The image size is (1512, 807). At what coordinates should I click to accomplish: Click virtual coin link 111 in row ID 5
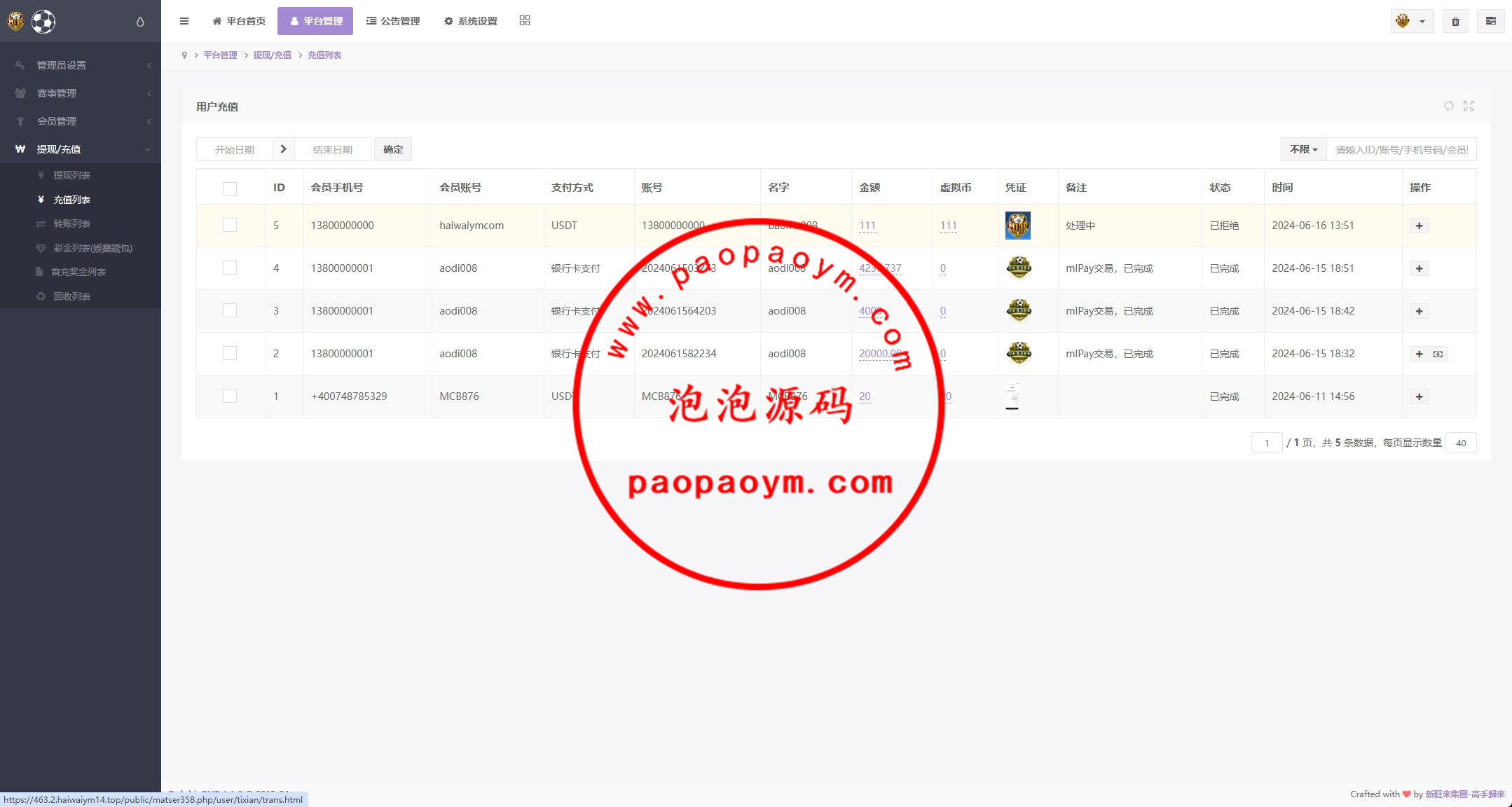click(948, 226)
